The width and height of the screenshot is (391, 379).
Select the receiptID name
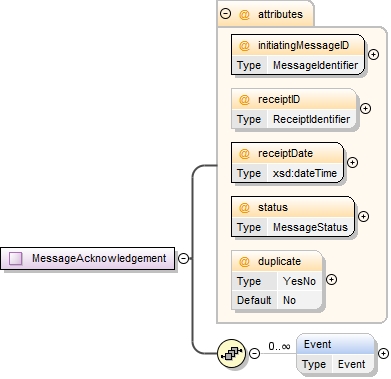tap(279, 99)
